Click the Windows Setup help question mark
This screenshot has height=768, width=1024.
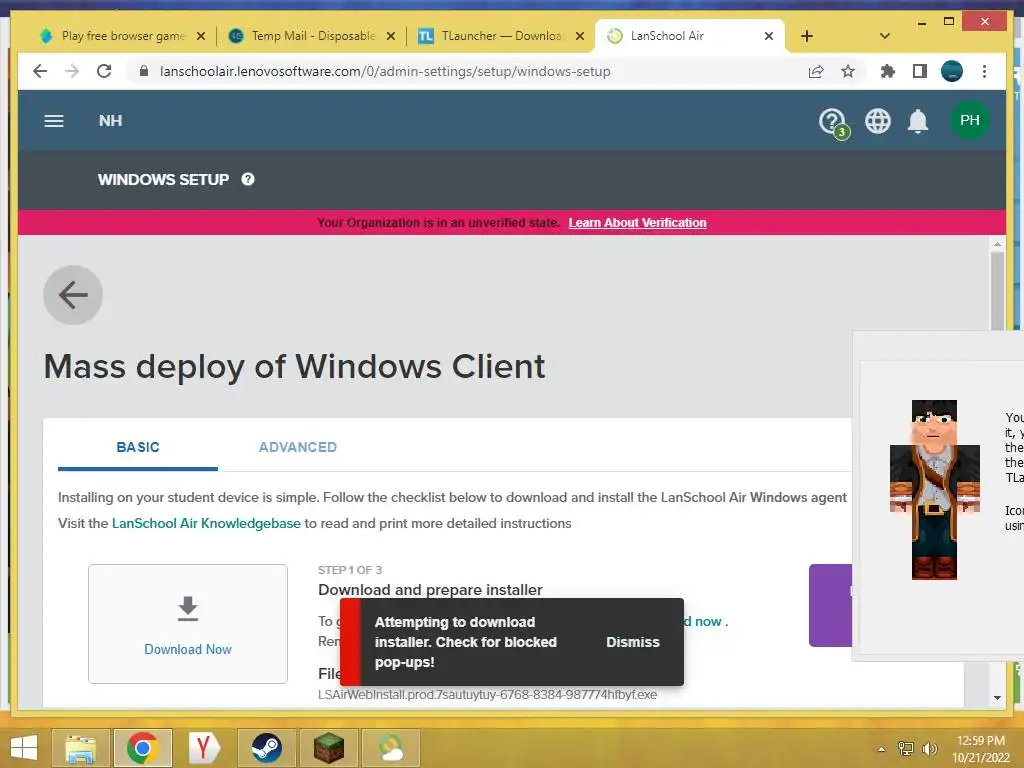tap(248, 179)
